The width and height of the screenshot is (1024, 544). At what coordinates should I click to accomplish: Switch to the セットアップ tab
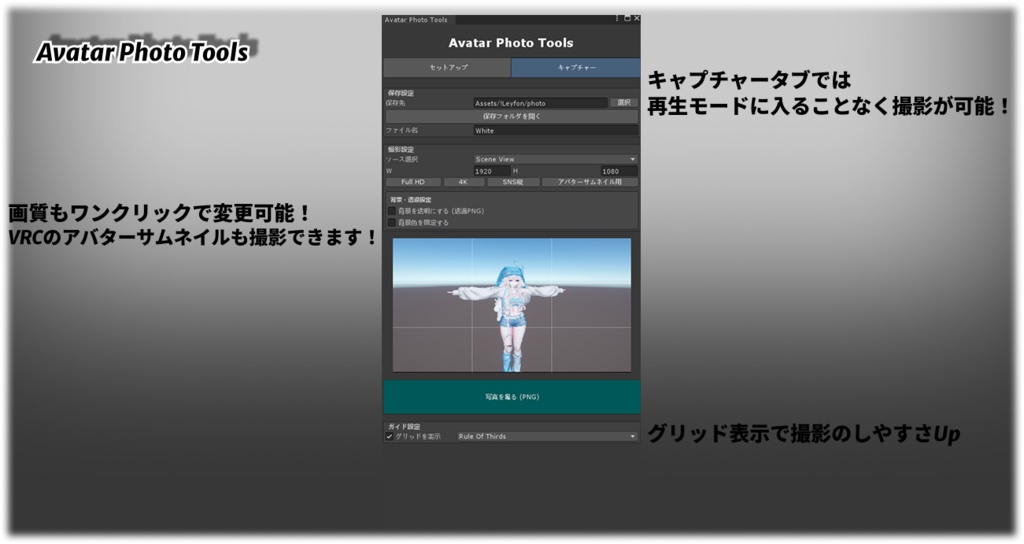[447, 67]
